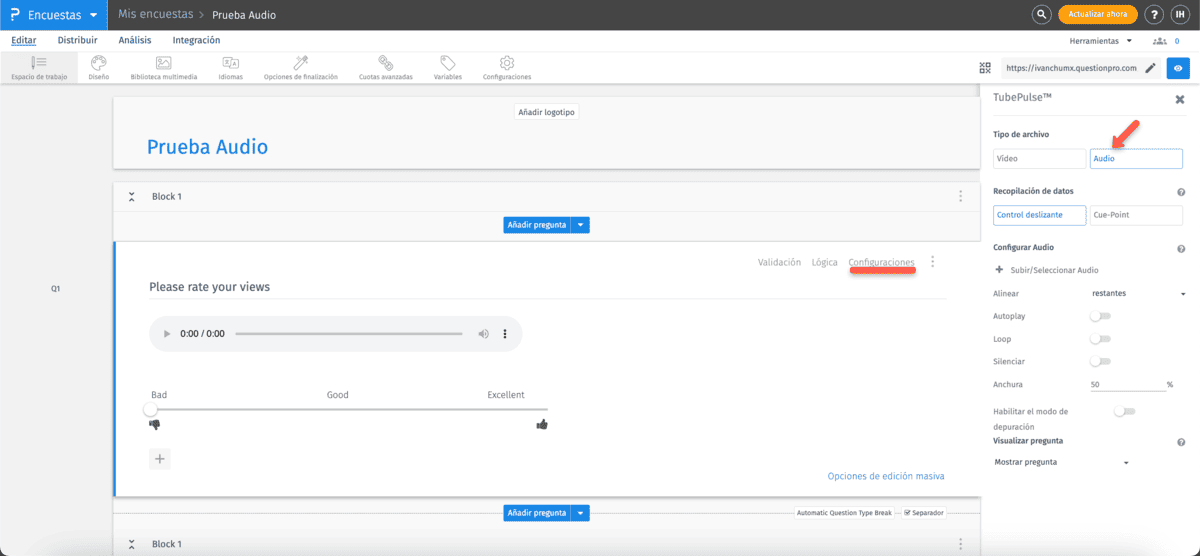Image resolution: width=1200 pixels, height=556 pixels.
Task: Open Configurar Audio help icon
Action: (1181, 249)
